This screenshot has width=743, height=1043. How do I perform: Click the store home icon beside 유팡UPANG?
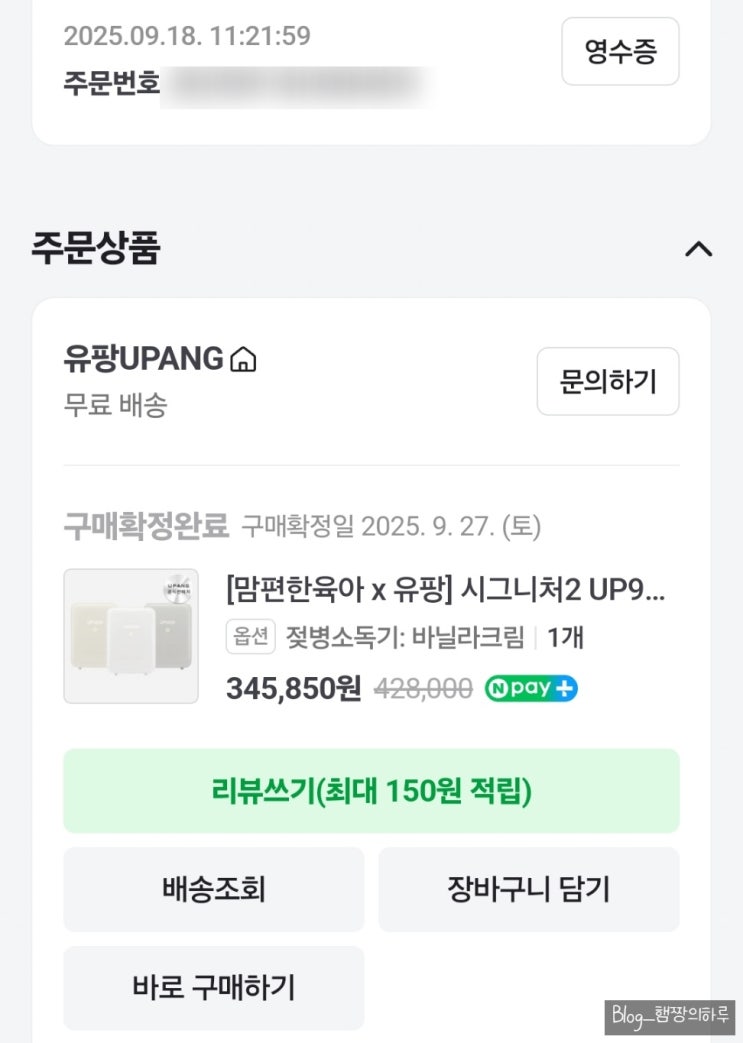(243, 359)
